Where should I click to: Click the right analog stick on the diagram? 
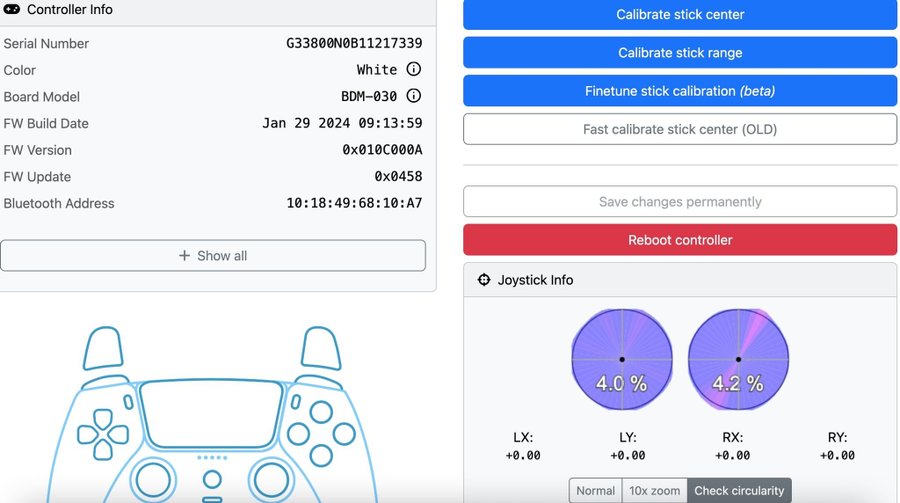click(x=271, y=480)
